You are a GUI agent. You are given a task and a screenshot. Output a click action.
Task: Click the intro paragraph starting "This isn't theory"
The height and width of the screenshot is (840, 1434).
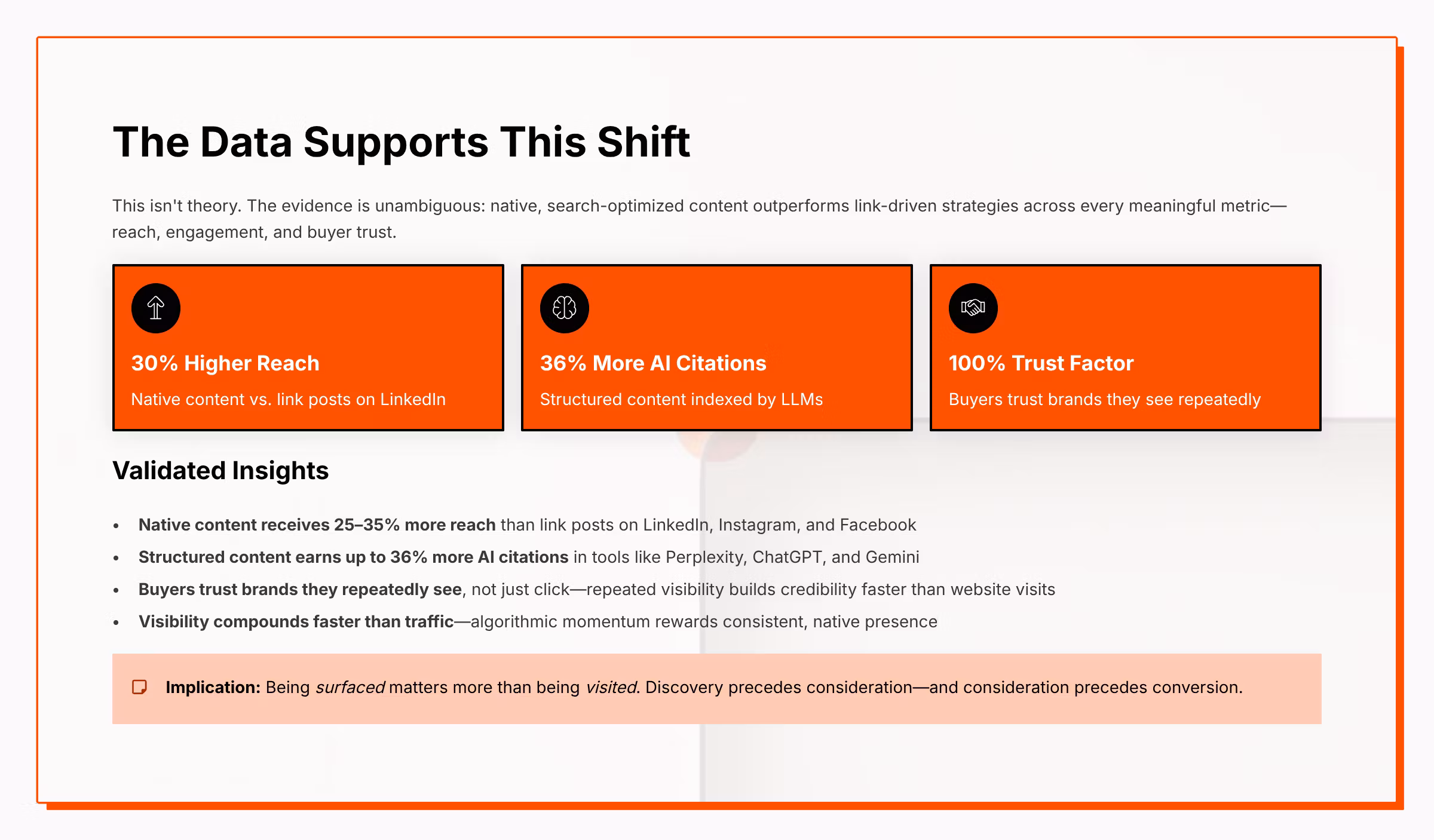[699, 219]
